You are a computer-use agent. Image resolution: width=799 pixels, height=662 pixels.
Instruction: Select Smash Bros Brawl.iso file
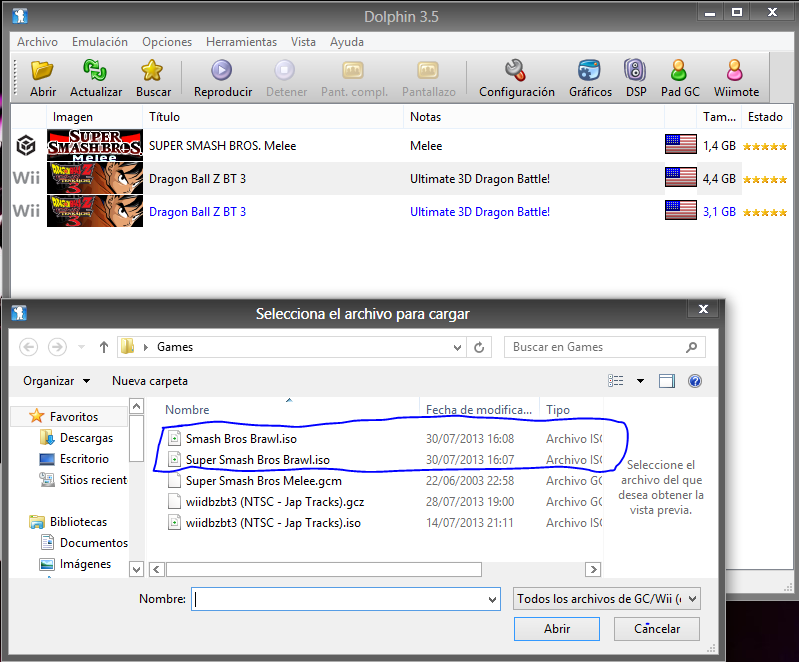pos(241,439)
